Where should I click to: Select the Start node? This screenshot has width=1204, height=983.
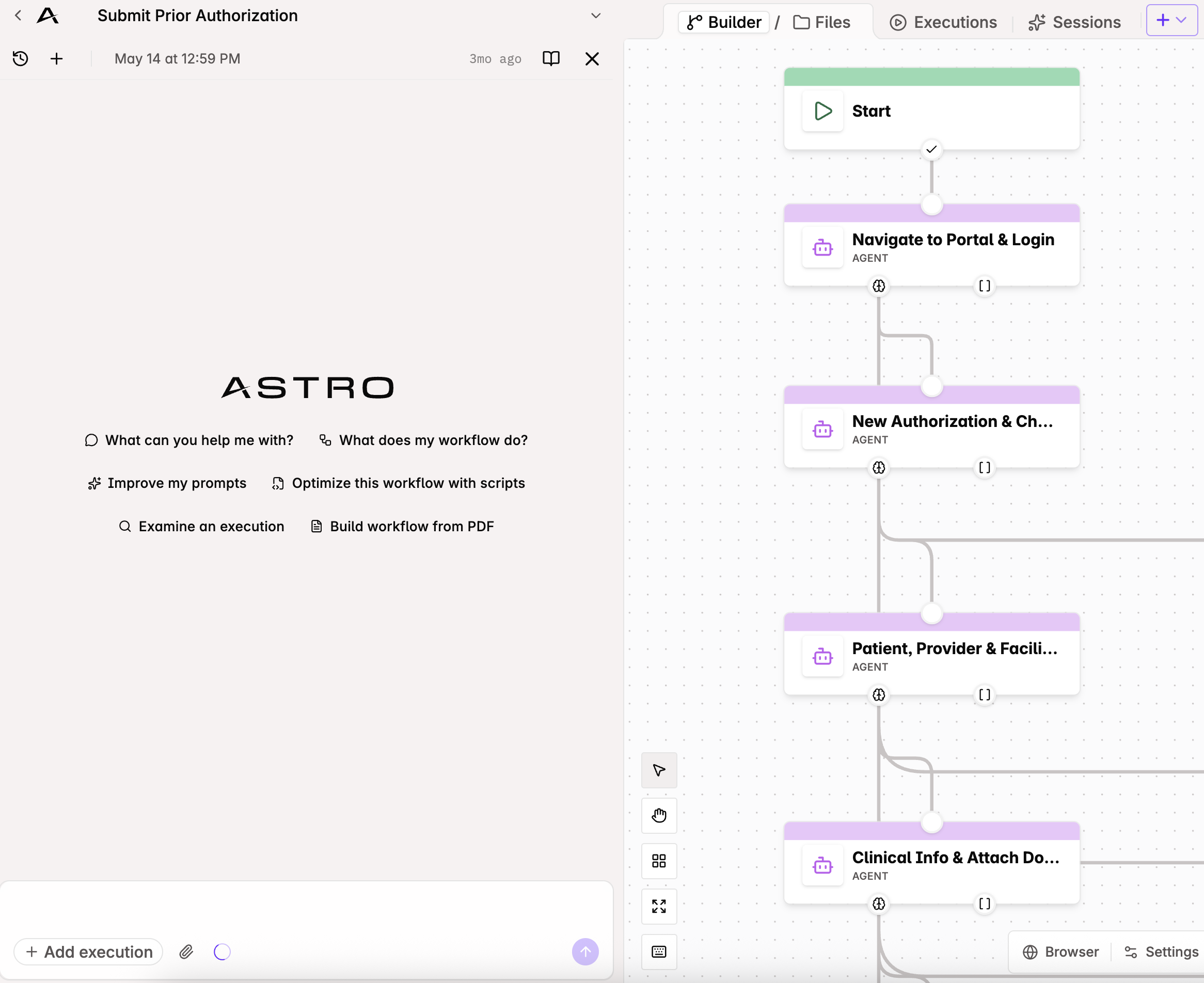(x=931, y=109)
